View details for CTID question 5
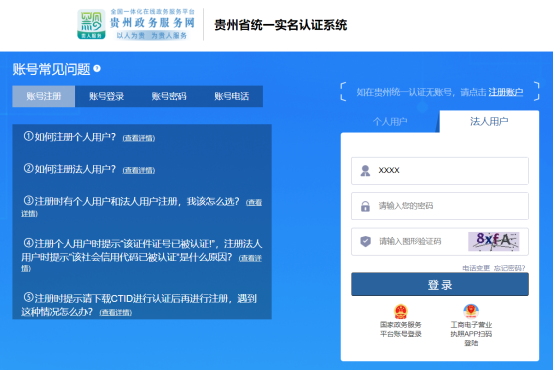The height and width of the screenshot is (371, 554). pyautogui.click(x=116, y=312)
